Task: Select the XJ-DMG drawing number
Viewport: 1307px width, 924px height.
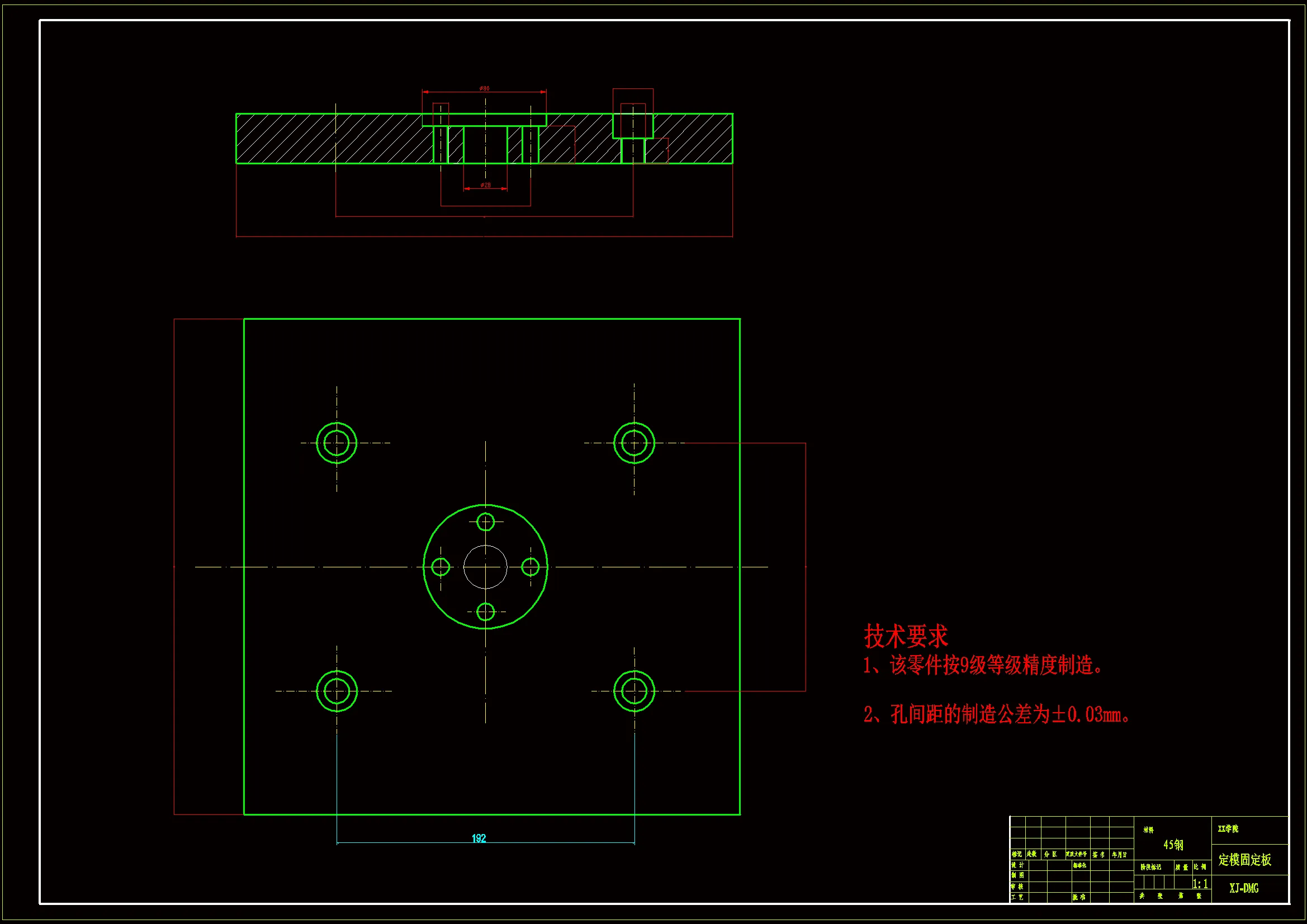Action: point(1244,888)
